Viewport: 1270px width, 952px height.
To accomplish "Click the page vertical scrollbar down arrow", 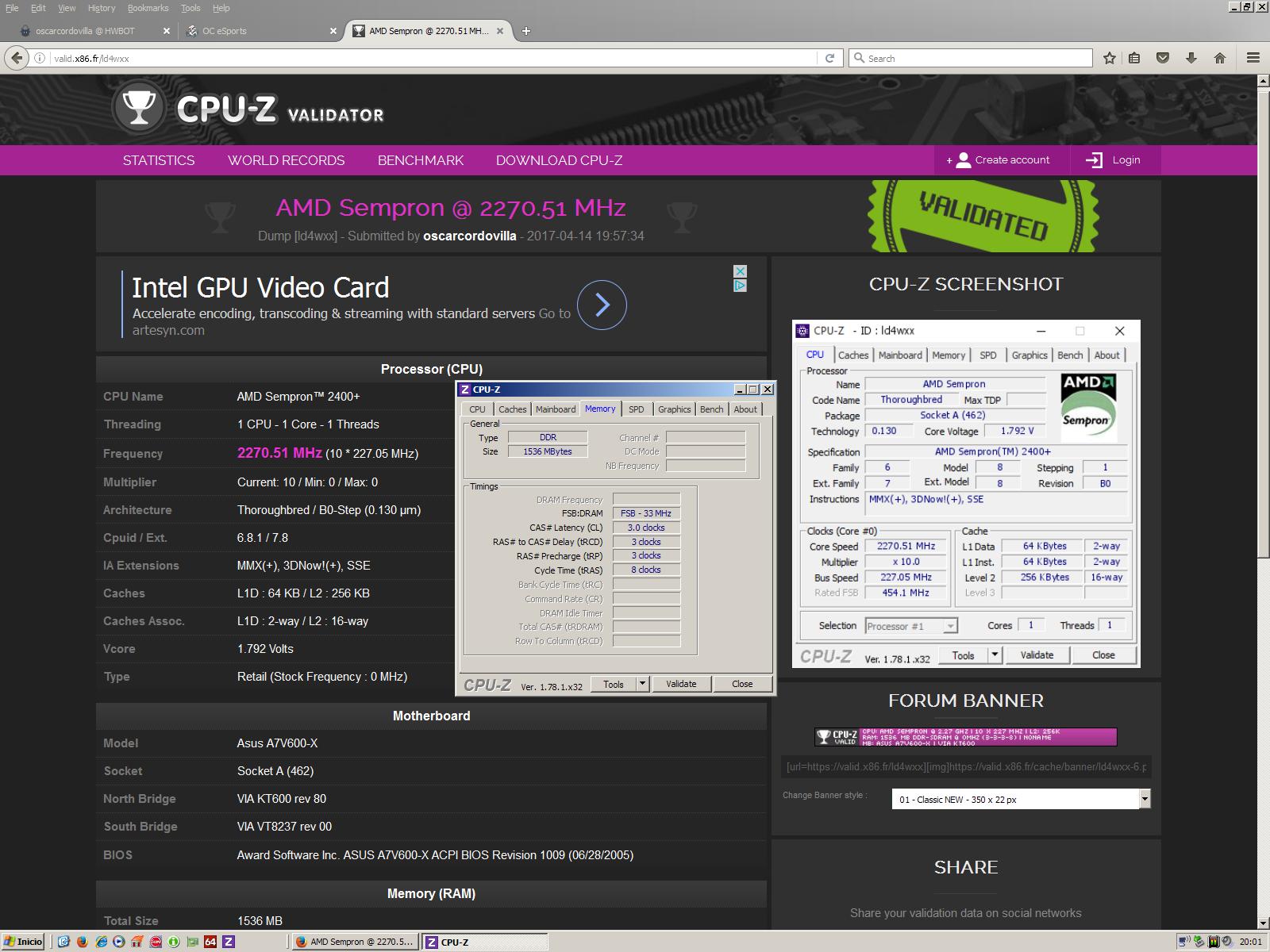I will tap(1263, 923).
